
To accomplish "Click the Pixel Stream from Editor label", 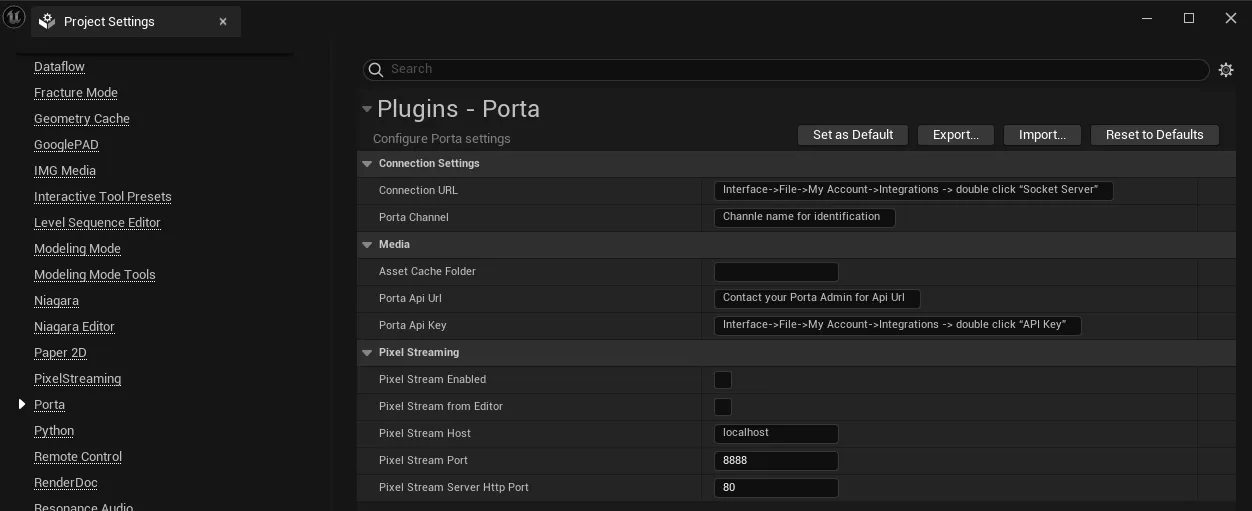I will [x=441, y=406].
